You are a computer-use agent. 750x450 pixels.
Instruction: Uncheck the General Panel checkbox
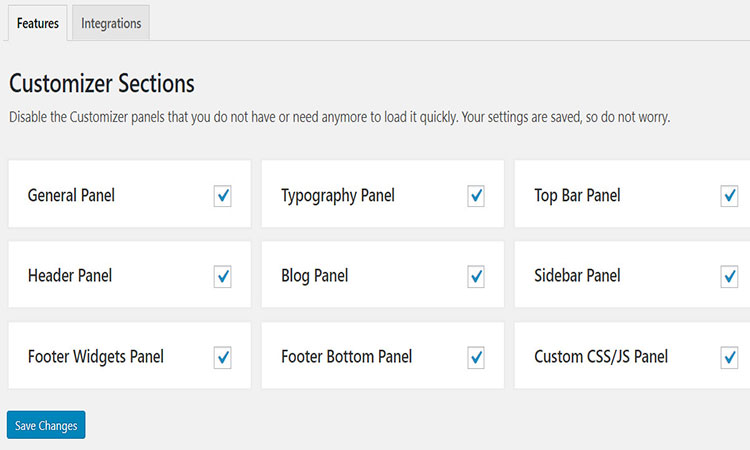click(x=222, y=196)
